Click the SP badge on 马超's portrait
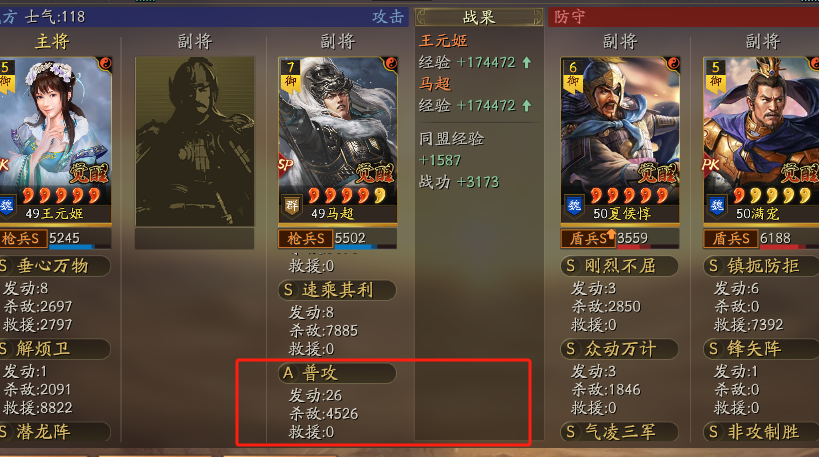Screen dimensions: 819x457 pyautogui.click(x=286, y=165)
